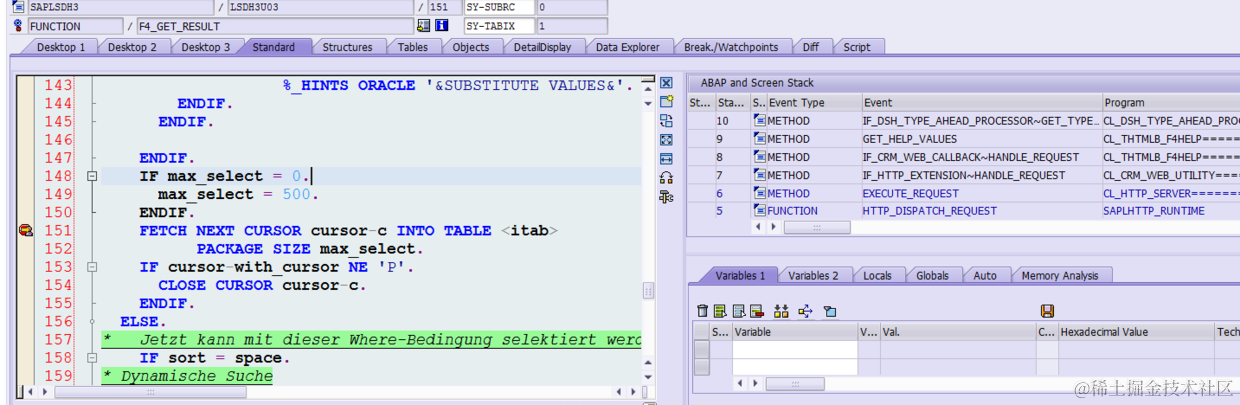Viewport: 1240px width, 405px height.
Task: Click the row selector of first Variables row
Action: [x=702, y=349]
